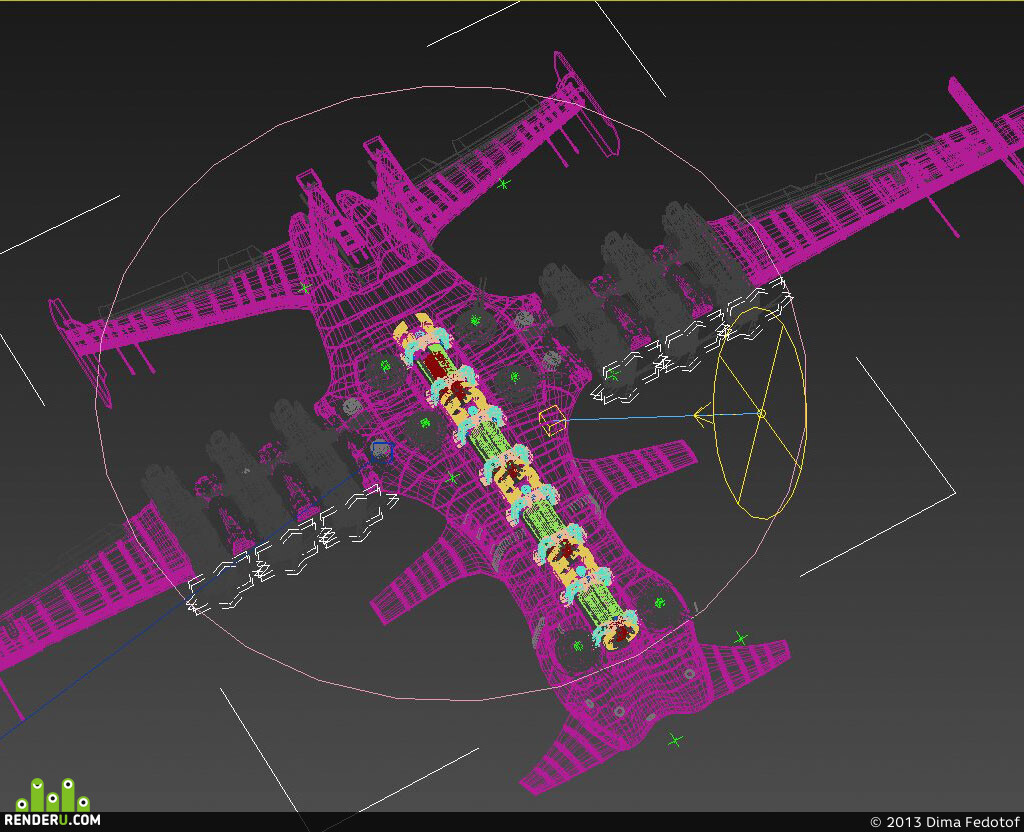Select green helper star above upper wing

[502, 184]
